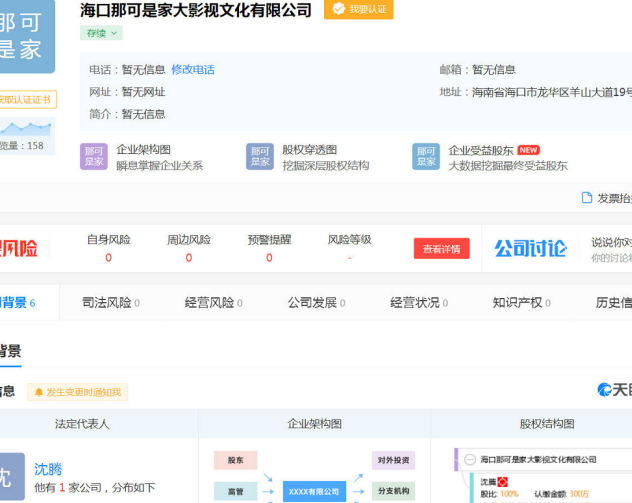The height and width of the screenshot is (503, 632).
Task: Click the 查看详情 red button
Action: pyautogui.click(x=441, y=249)
